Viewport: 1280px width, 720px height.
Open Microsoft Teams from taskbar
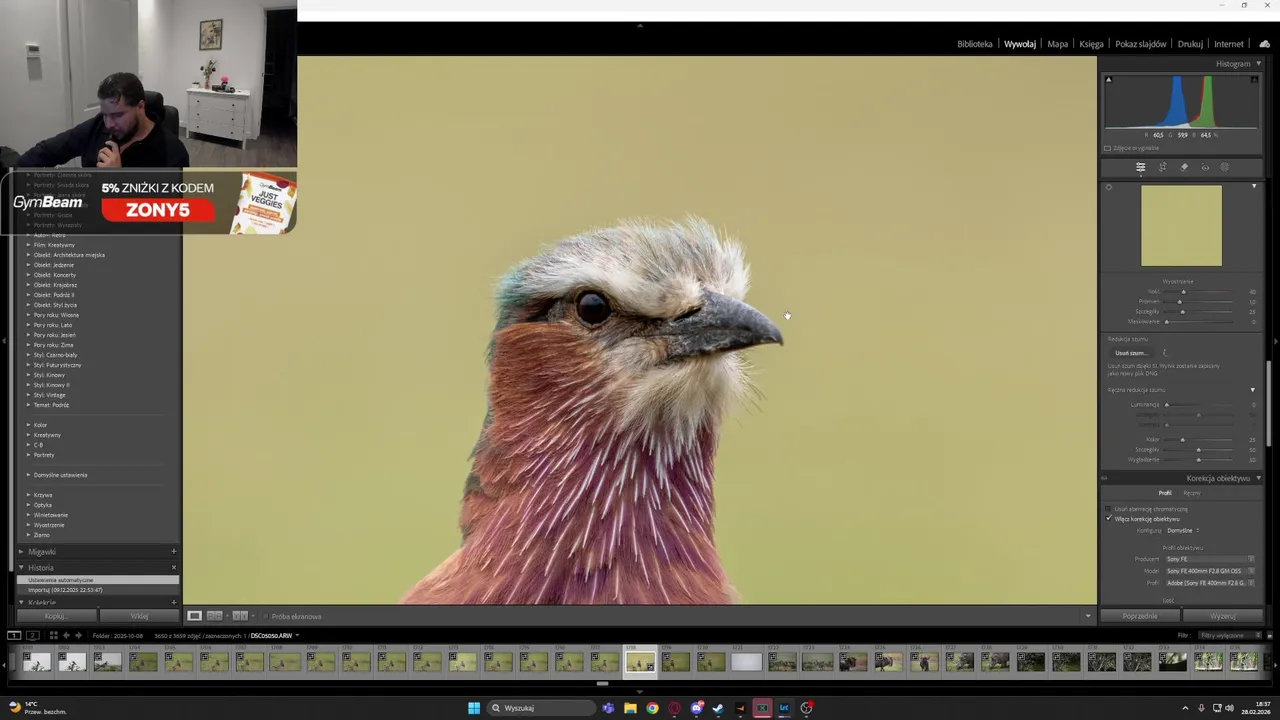pyautogui.click(x=608, y=708)
